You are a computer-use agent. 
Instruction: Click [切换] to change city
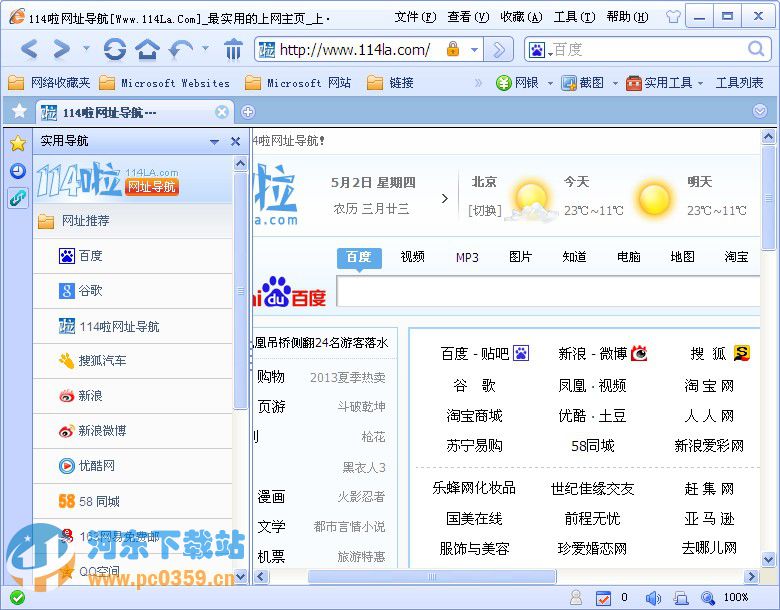485,210
